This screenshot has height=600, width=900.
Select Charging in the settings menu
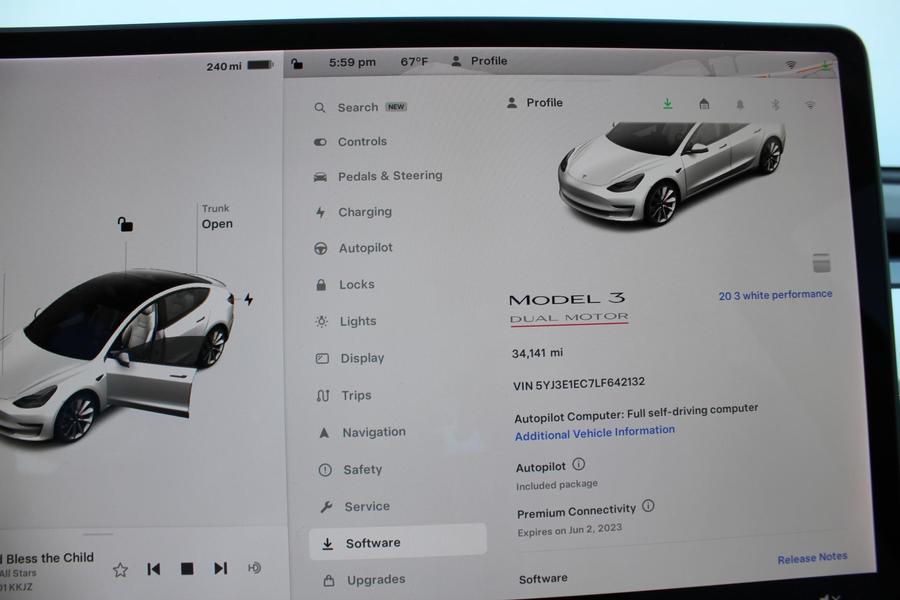[364, 212]
